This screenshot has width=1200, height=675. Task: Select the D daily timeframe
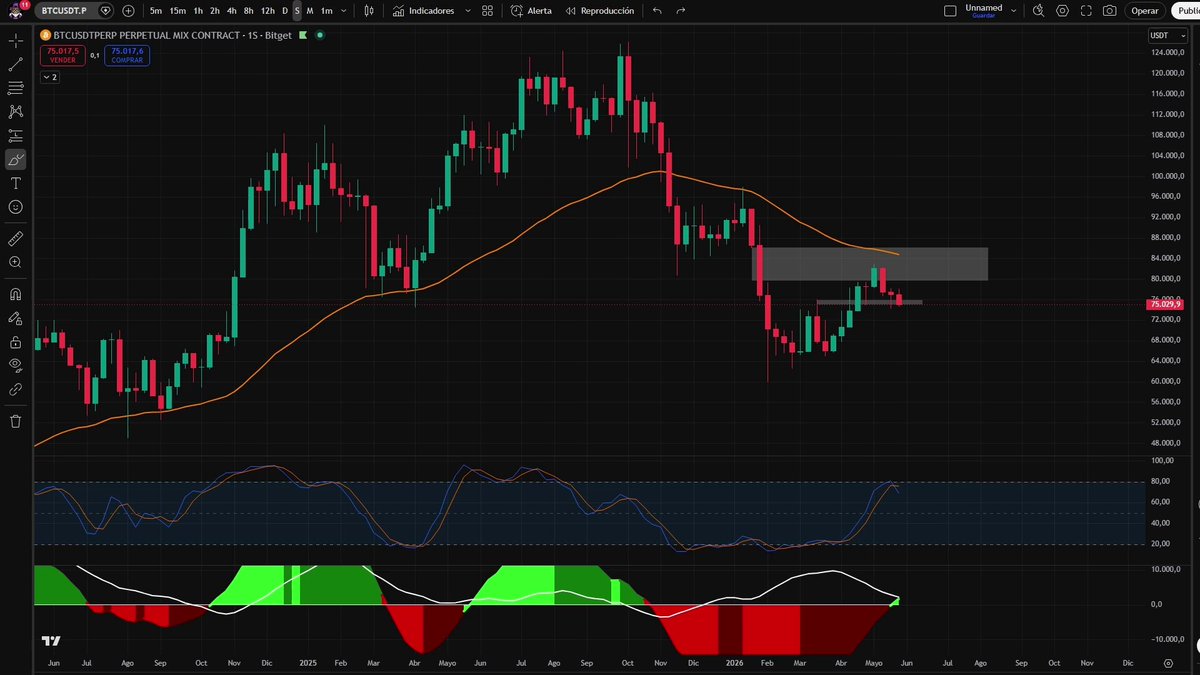[x=285, y=11]
